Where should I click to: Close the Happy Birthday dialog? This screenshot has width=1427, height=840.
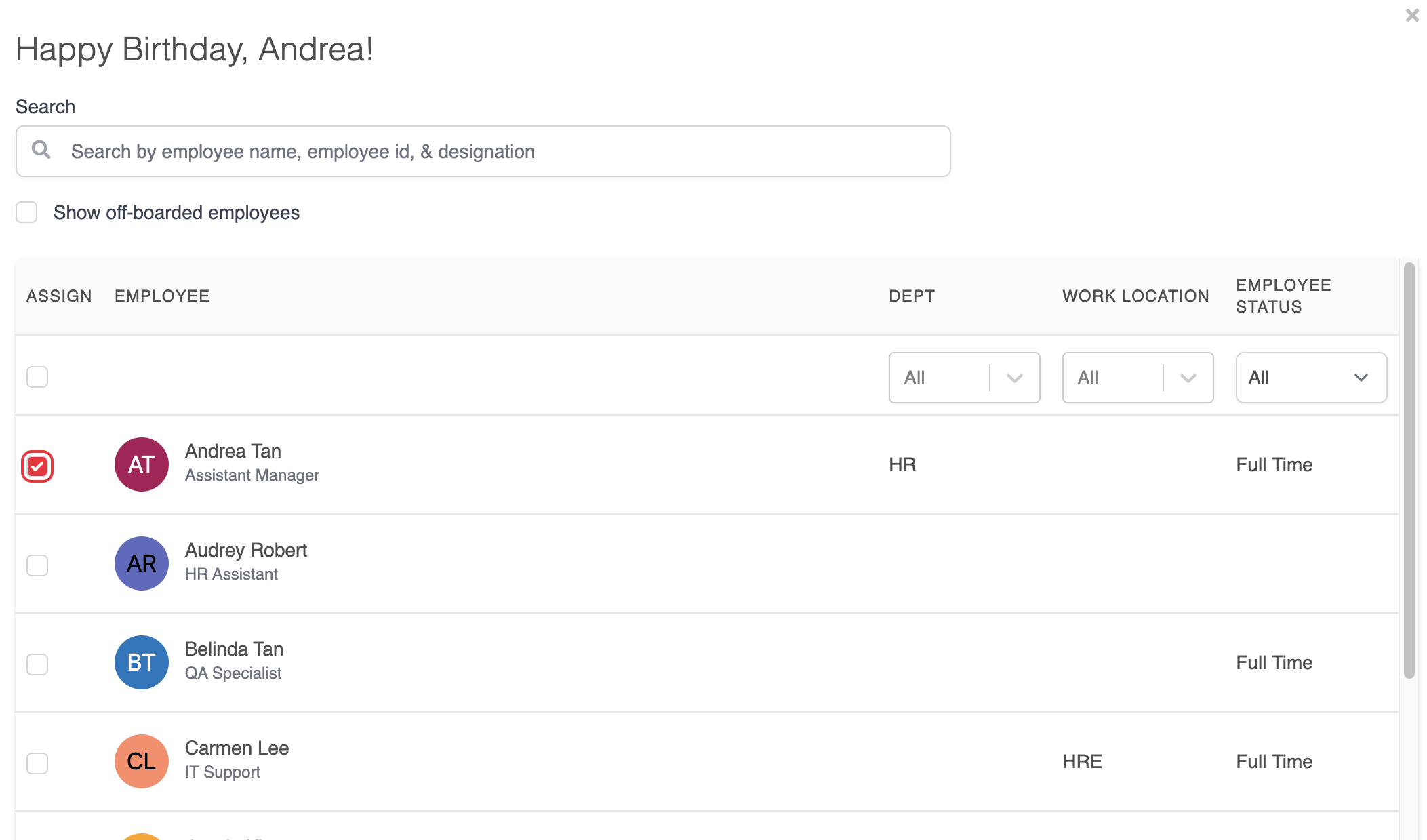1412,15
